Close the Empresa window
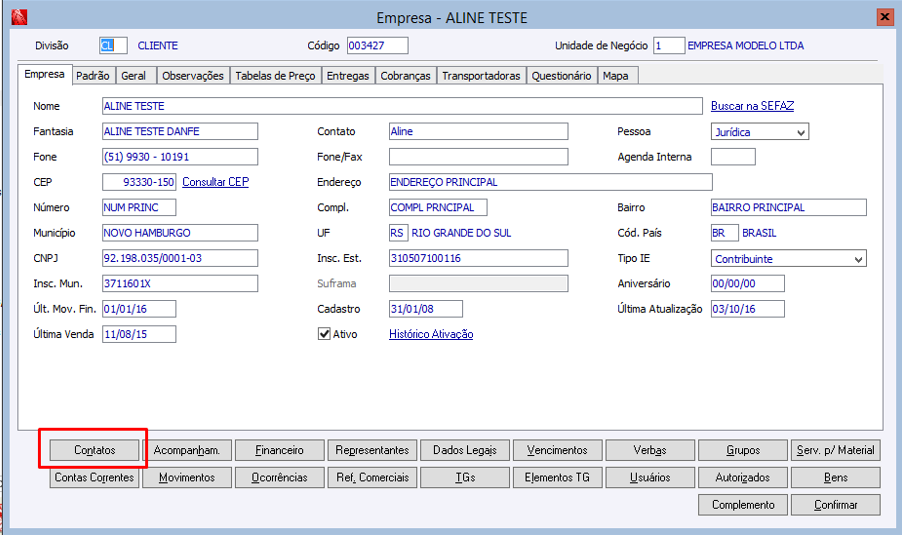 pyautogui.click(x=884, y=18)
